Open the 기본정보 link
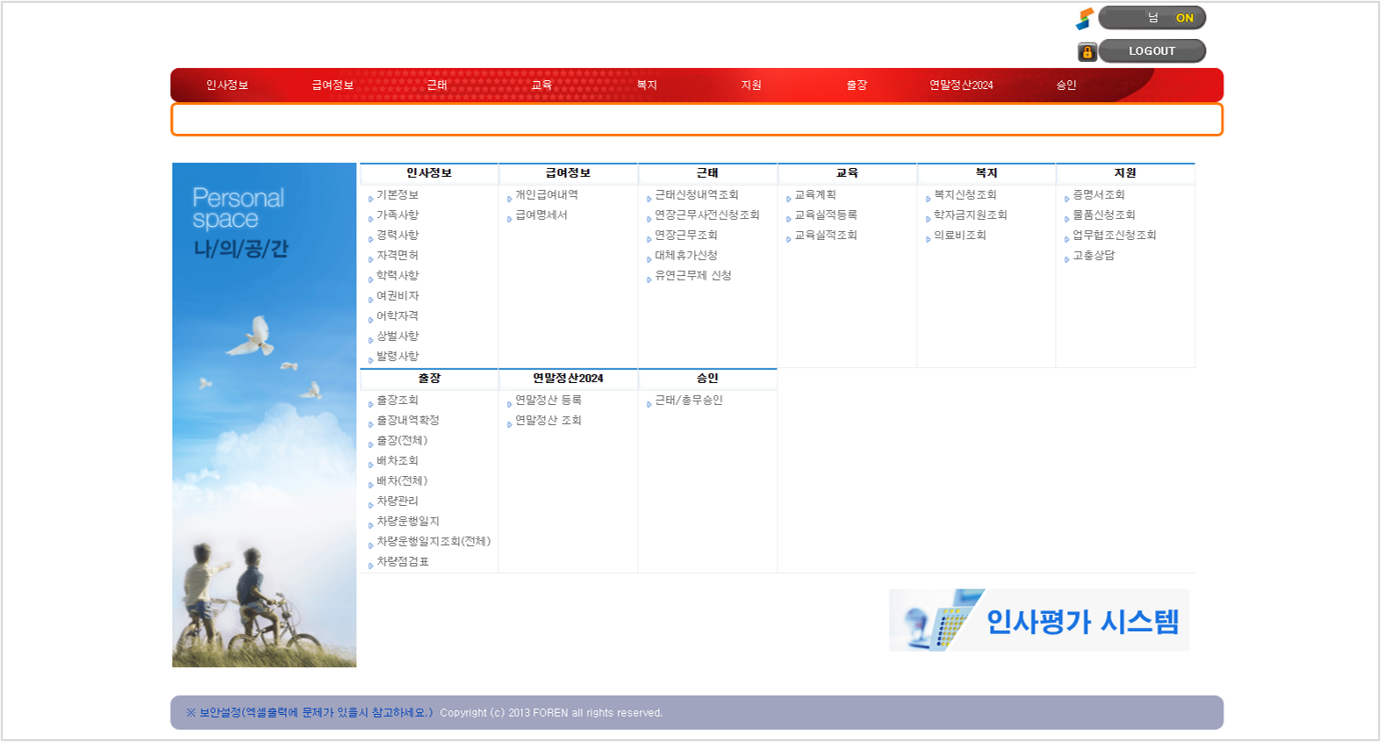 pyautogui.click(x=397, y=195)
